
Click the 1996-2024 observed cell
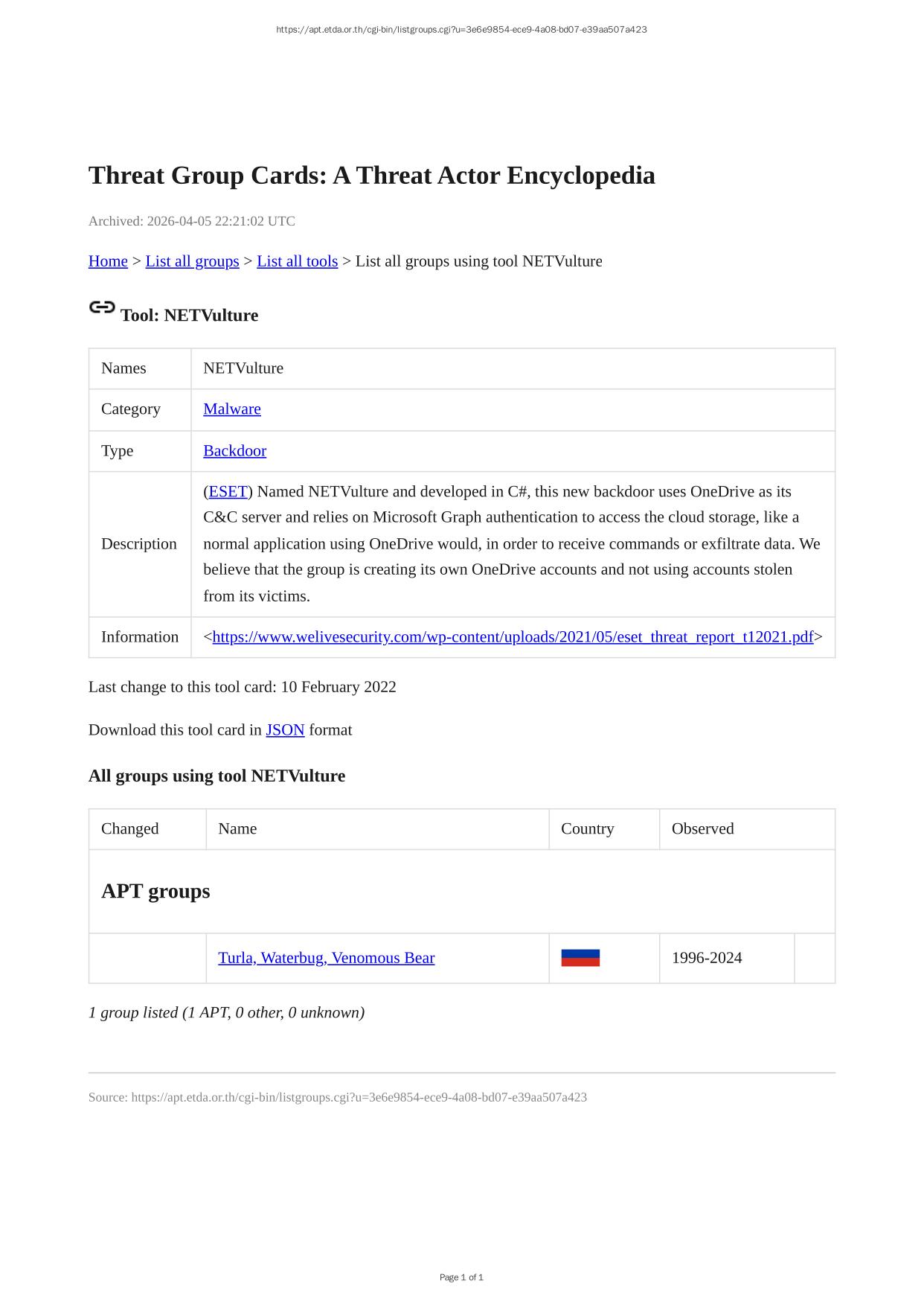[707, 958]
